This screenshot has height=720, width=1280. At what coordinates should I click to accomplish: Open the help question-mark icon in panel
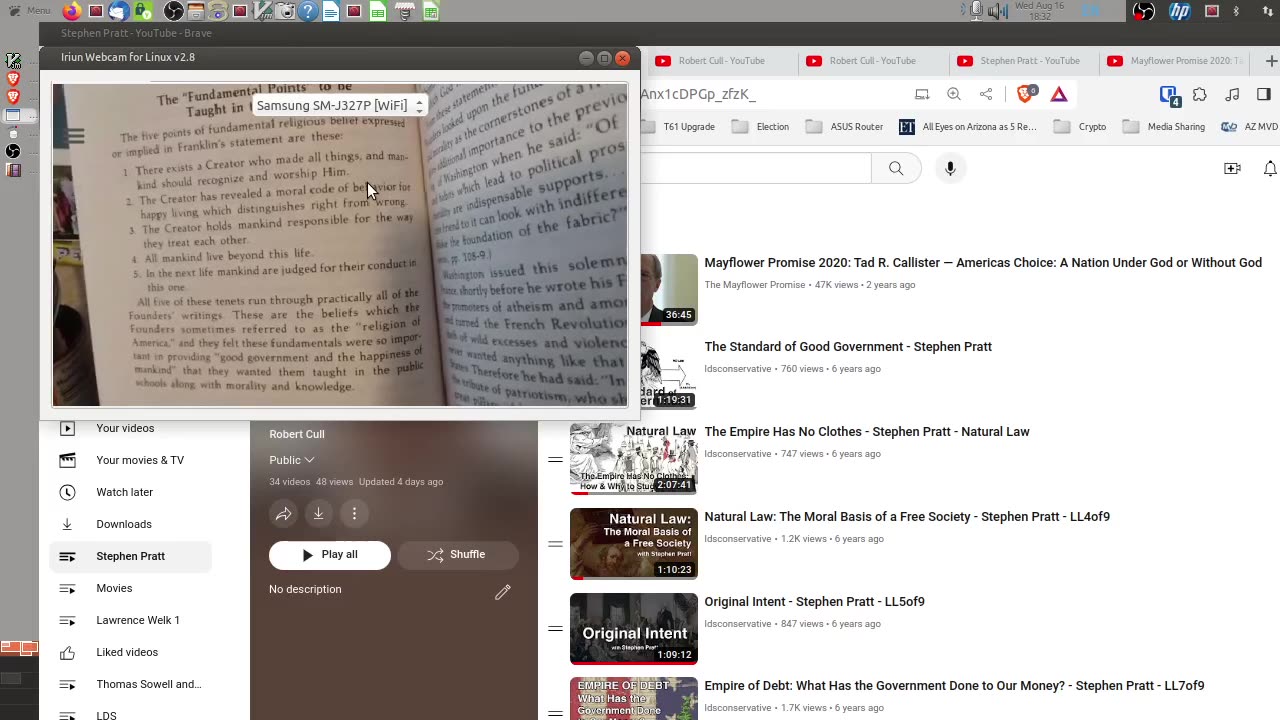click(308, 11)
